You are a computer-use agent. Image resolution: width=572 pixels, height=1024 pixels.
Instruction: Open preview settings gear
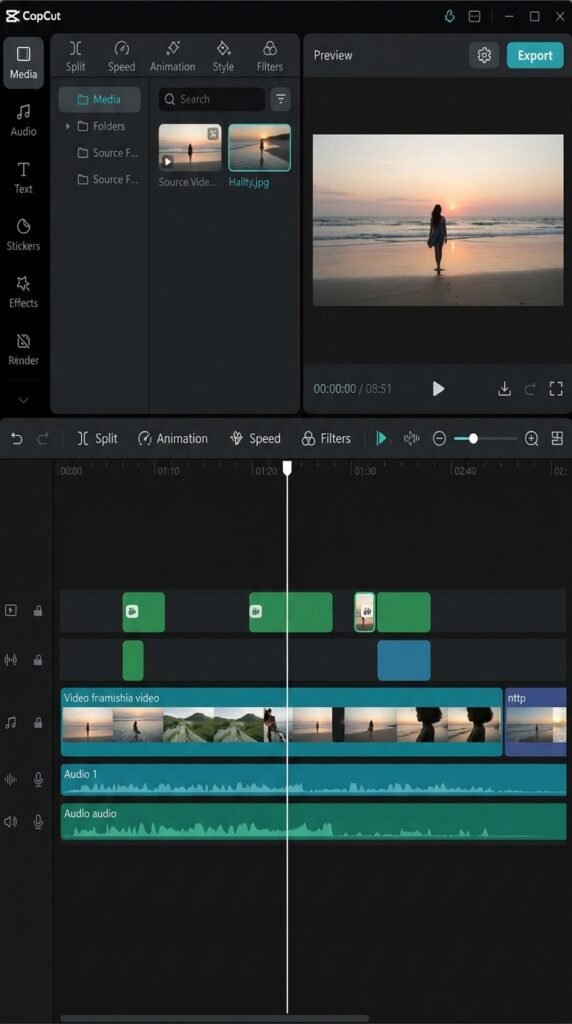coord(484,56)
